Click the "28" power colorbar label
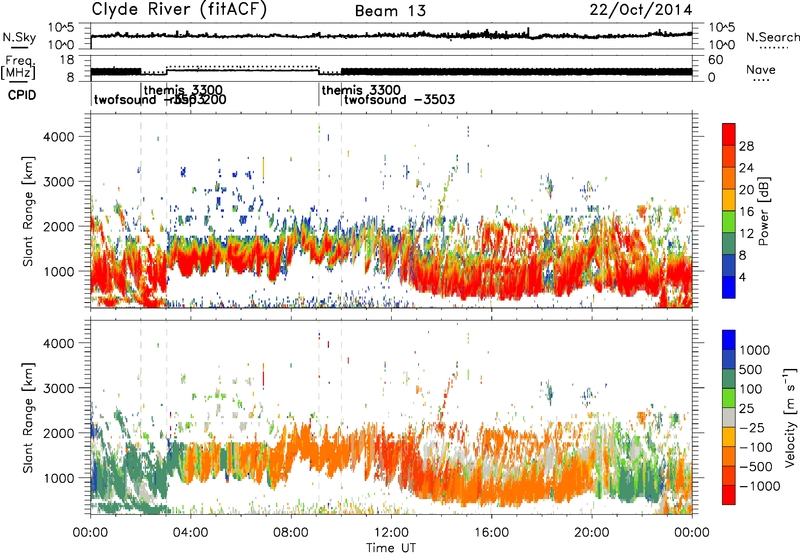Screen dimensions: 800x554 coord(746,146)
